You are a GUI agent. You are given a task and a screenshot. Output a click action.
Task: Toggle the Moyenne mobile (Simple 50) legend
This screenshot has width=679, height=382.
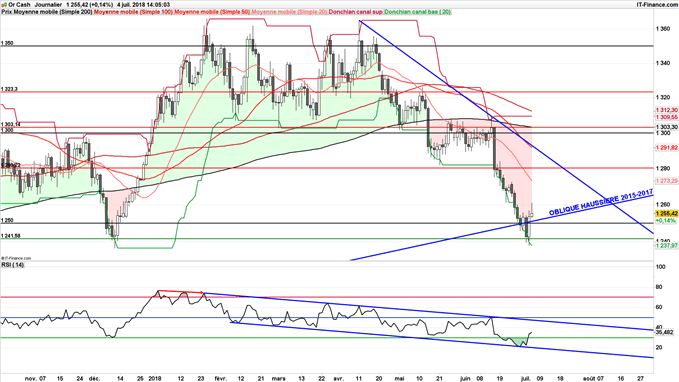pos(212,12)
